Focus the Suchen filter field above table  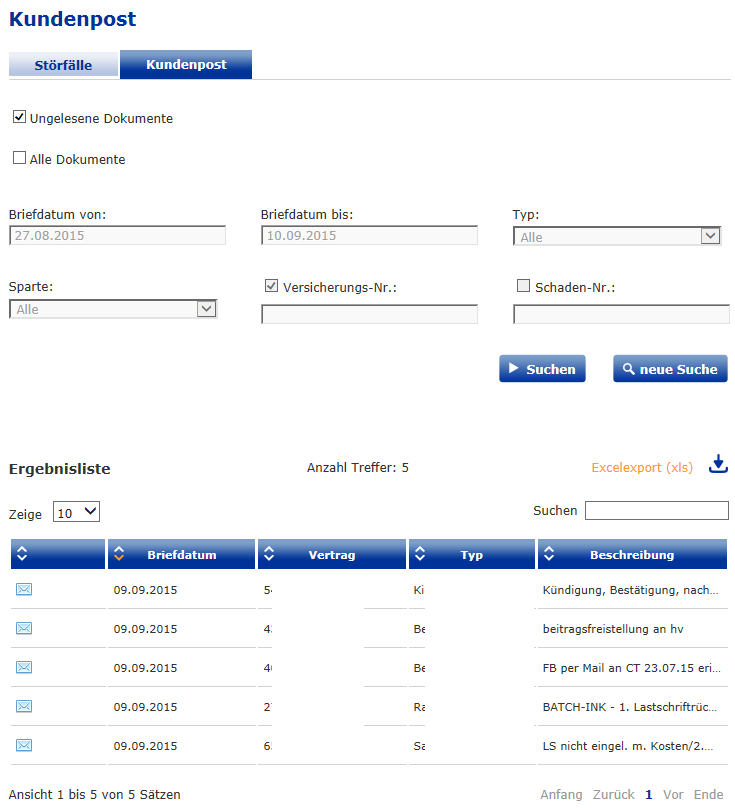click(x=656, y=511)
